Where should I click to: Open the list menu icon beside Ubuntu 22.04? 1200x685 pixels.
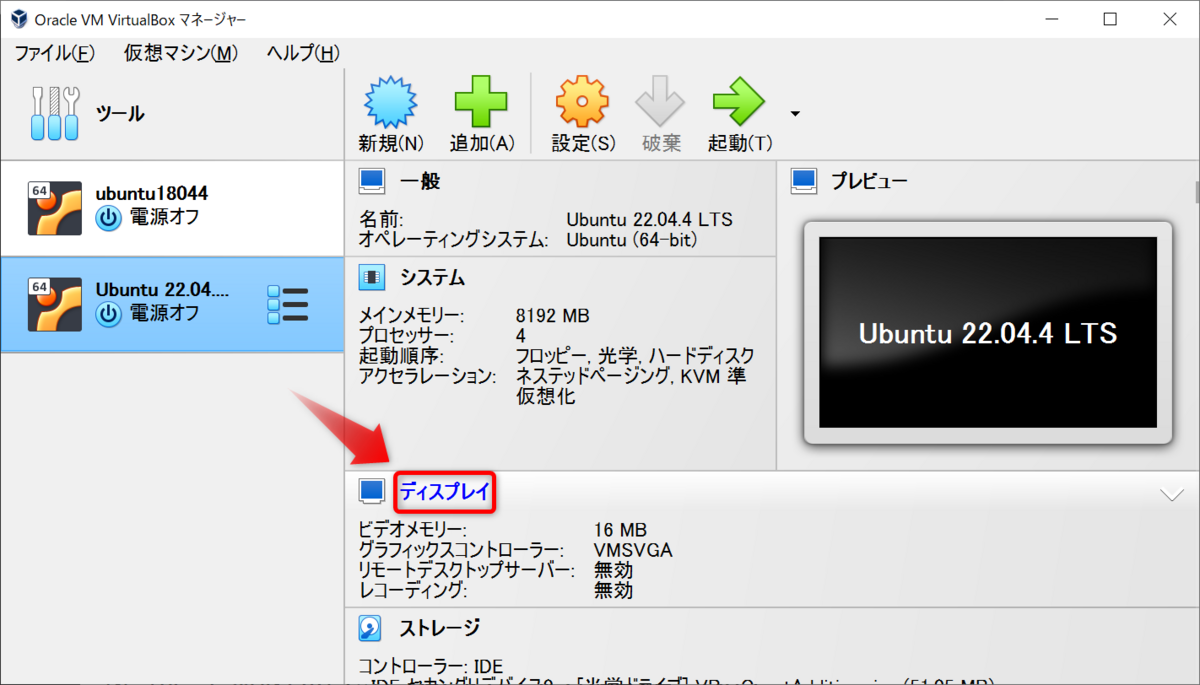tap(288, 304)
